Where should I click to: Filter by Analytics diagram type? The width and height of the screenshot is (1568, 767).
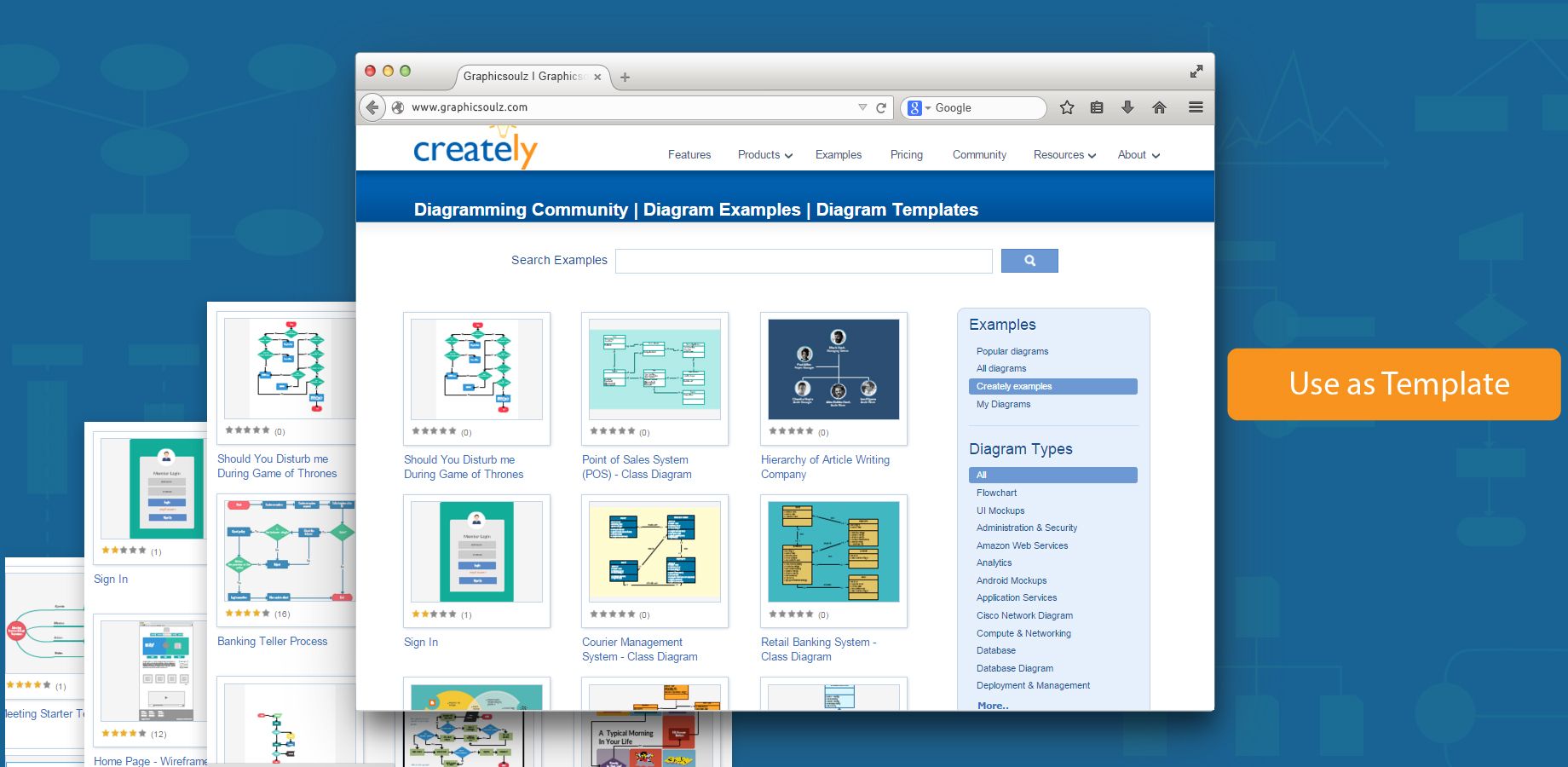click(x=994, y=562)
